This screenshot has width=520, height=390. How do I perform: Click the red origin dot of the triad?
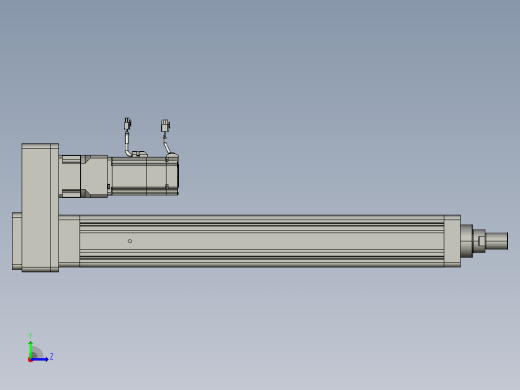pyautogui.click(x=30, y=360)
